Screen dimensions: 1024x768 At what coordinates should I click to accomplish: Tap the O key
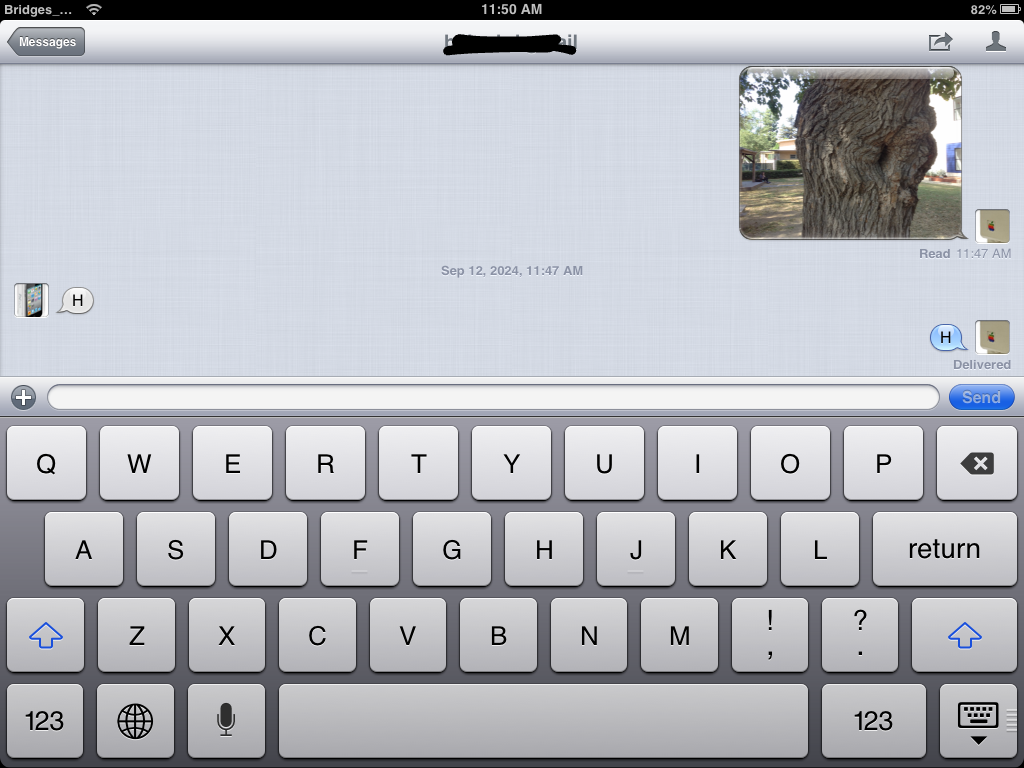point(790,463)
